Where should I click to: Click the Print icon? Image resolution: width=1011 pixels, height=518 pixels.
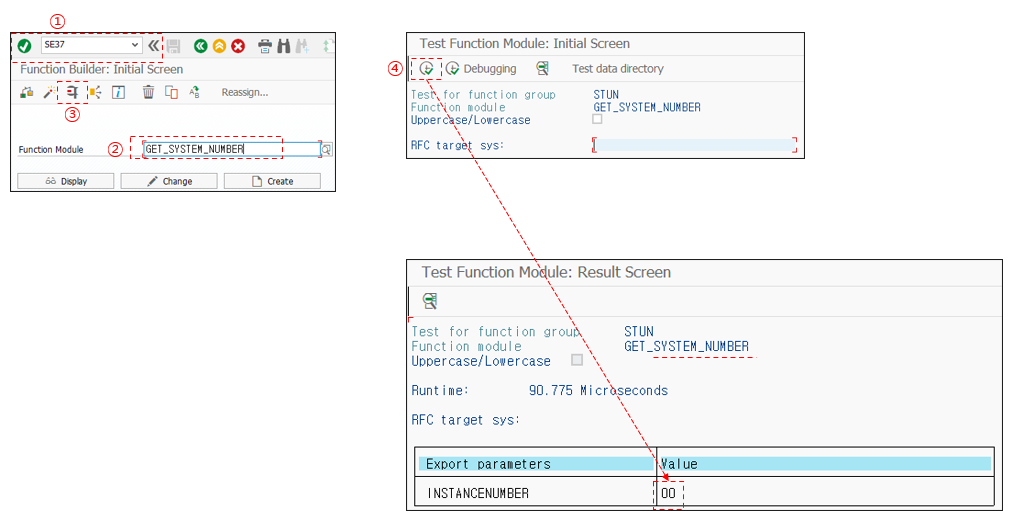(x=264, y=46)
